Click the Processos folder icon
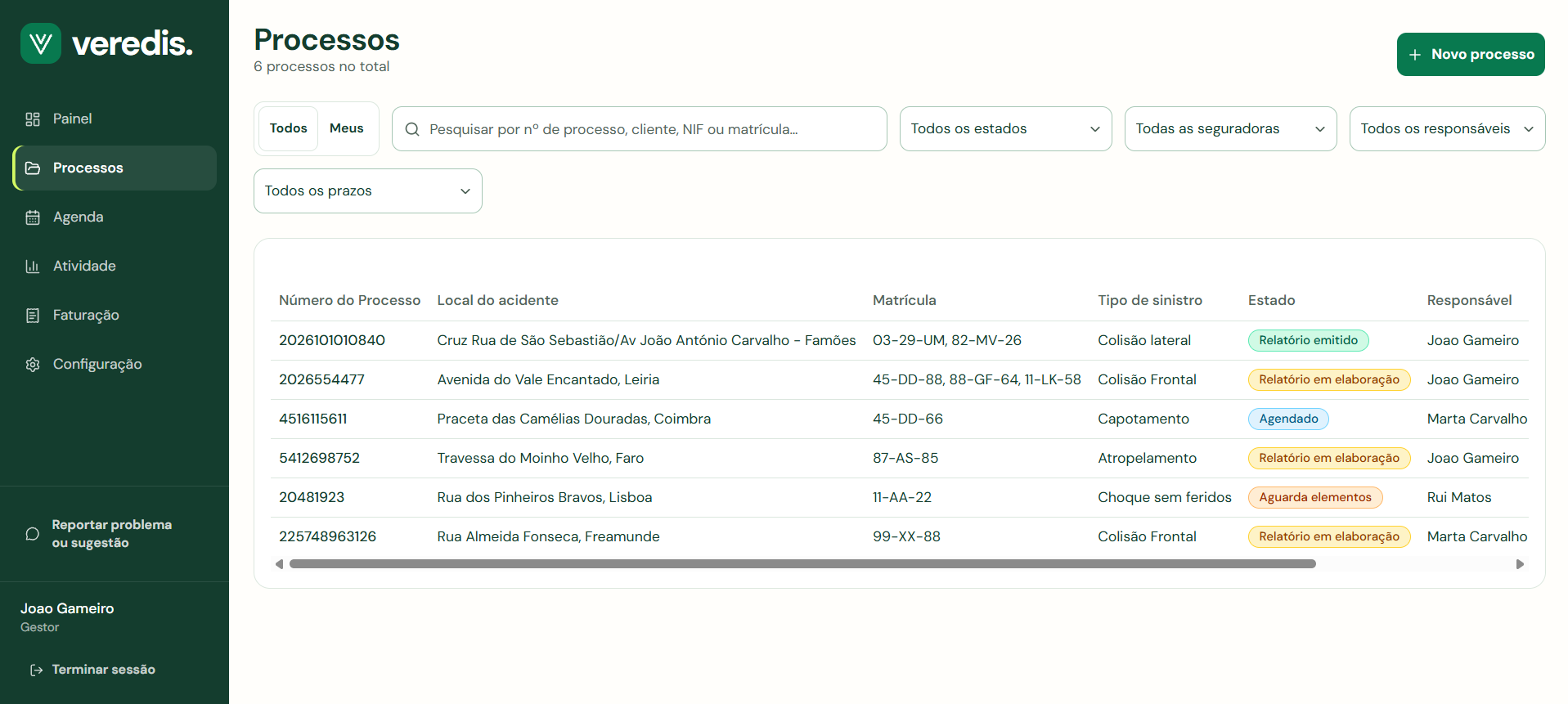The image size is (1568, 704). click(33, 168)
